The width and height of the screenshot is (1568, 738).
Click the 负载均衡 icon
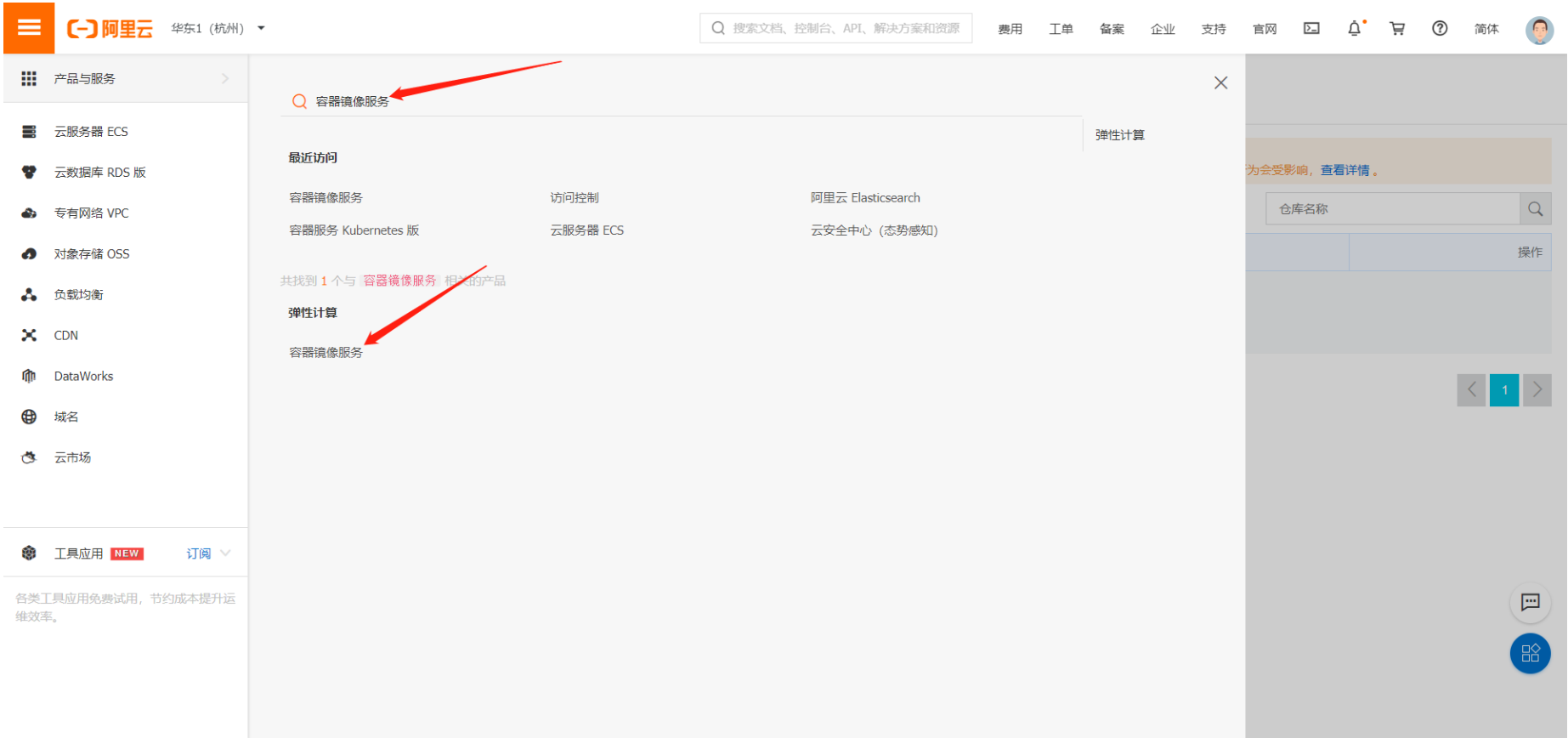(x=29, y=294)
